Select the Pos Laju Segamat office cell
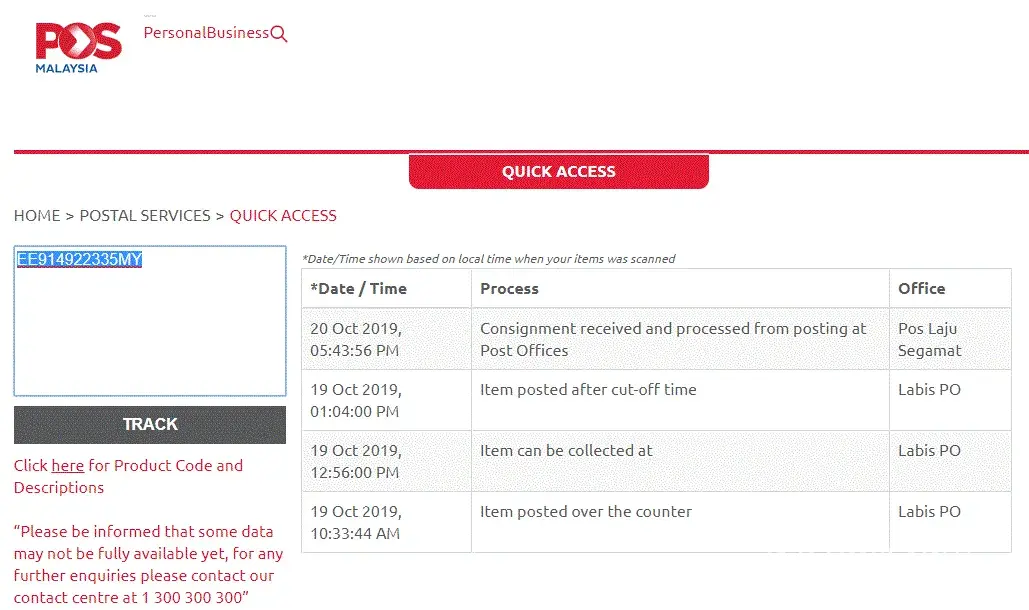 (929, 339)
